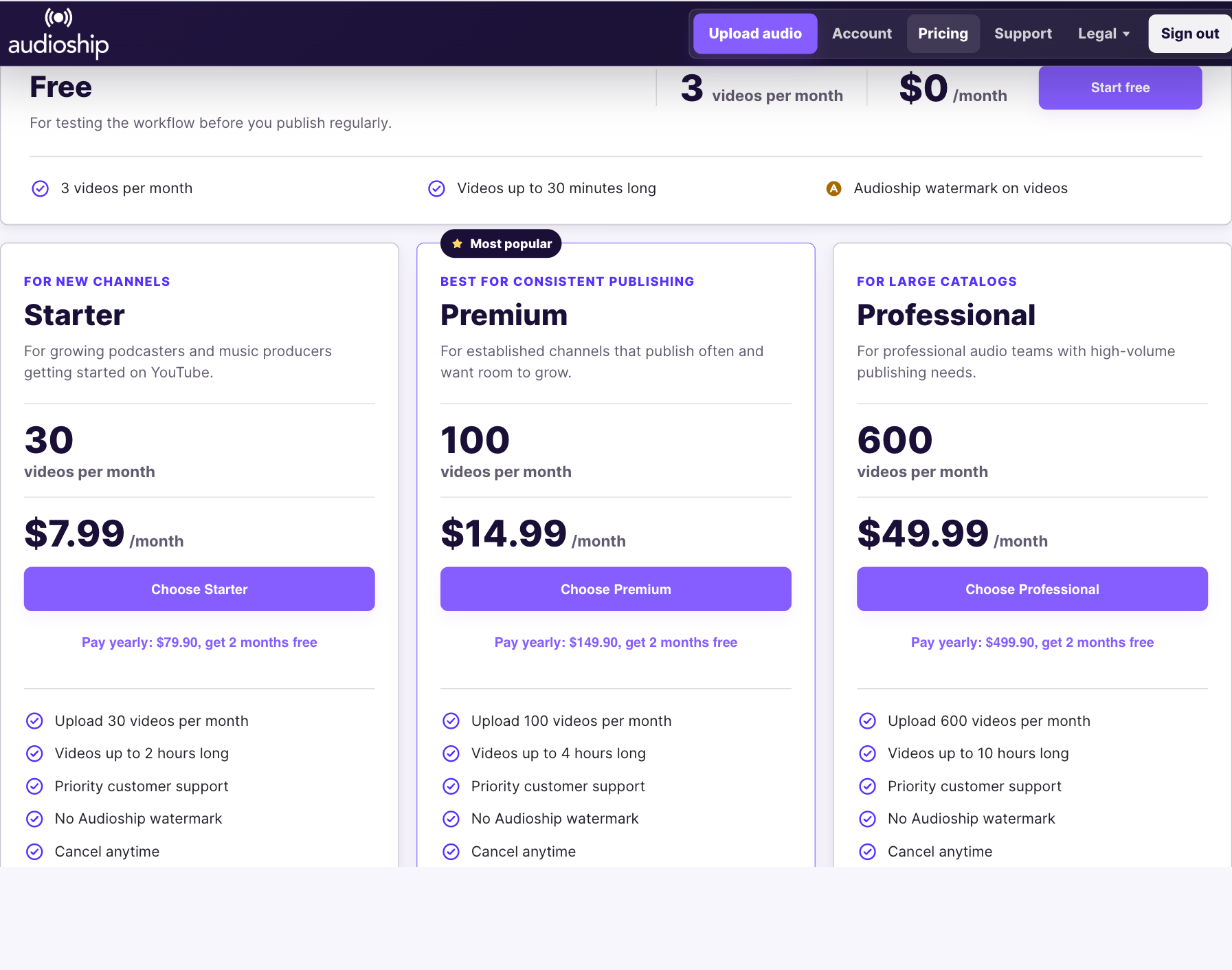
Task: Click the 'Starter' plan heading
Action: 74,316
